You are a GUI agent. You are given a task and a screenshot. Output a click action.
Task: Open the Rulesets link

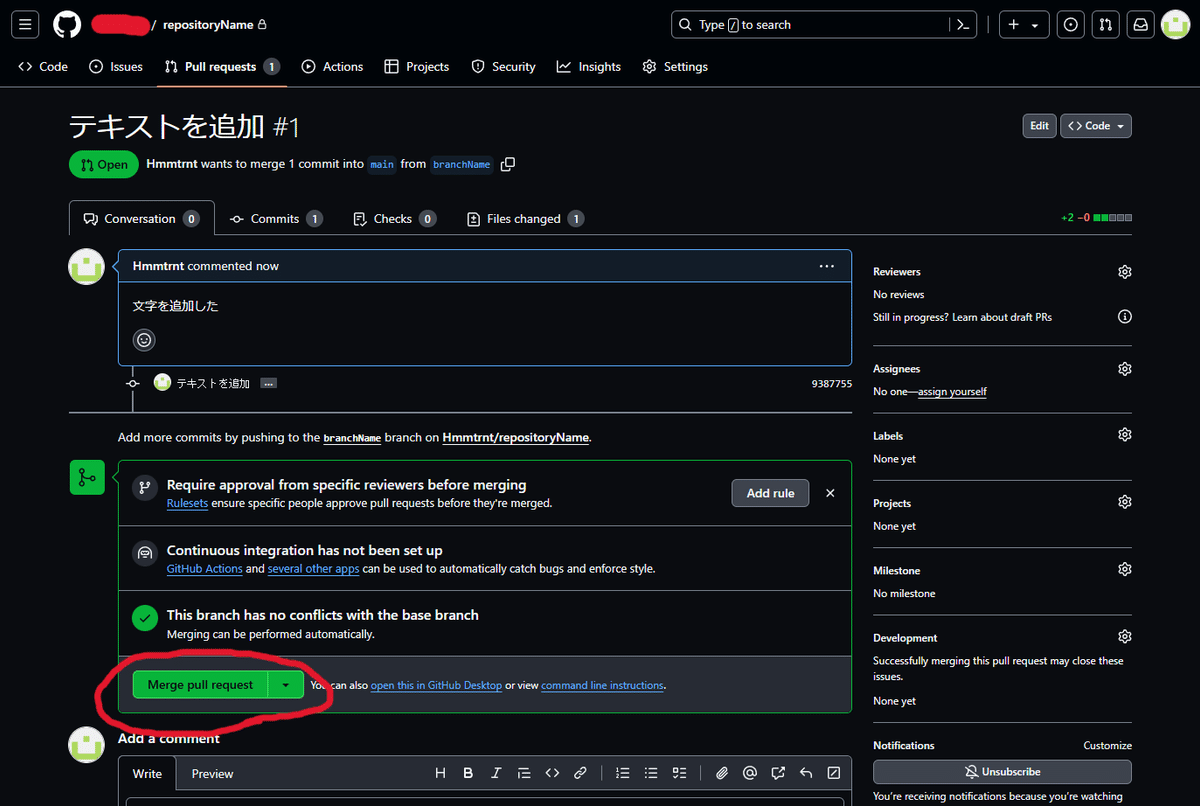(x=187, y=503)
